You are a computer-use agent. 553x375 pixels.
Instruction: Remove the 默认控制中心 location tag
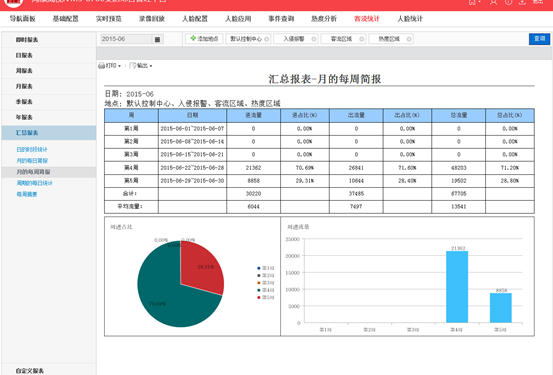click(x=266, y=39)
